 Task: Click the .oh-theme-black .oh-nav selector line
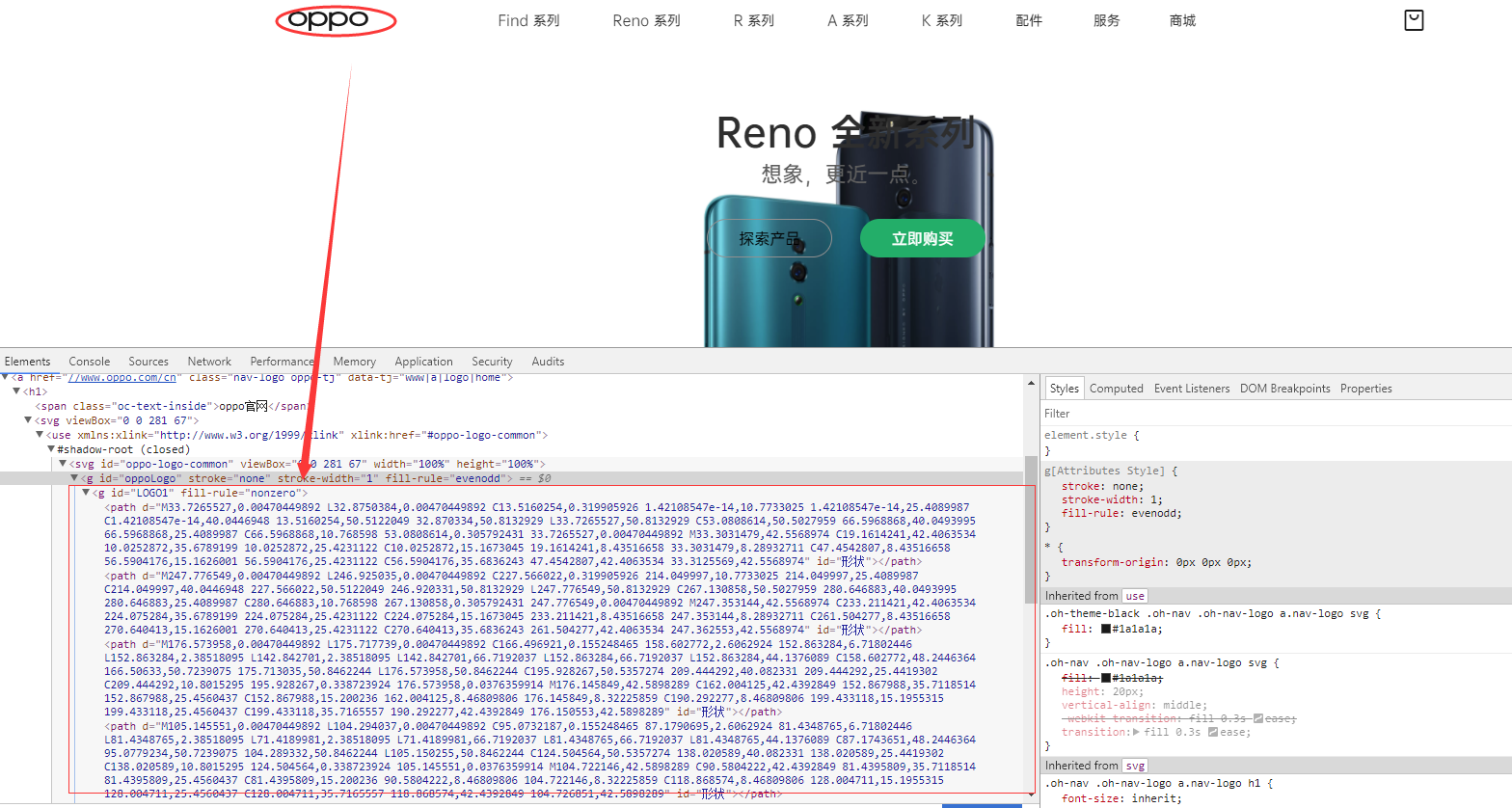pyautogui.click(x=1213, y=613)
